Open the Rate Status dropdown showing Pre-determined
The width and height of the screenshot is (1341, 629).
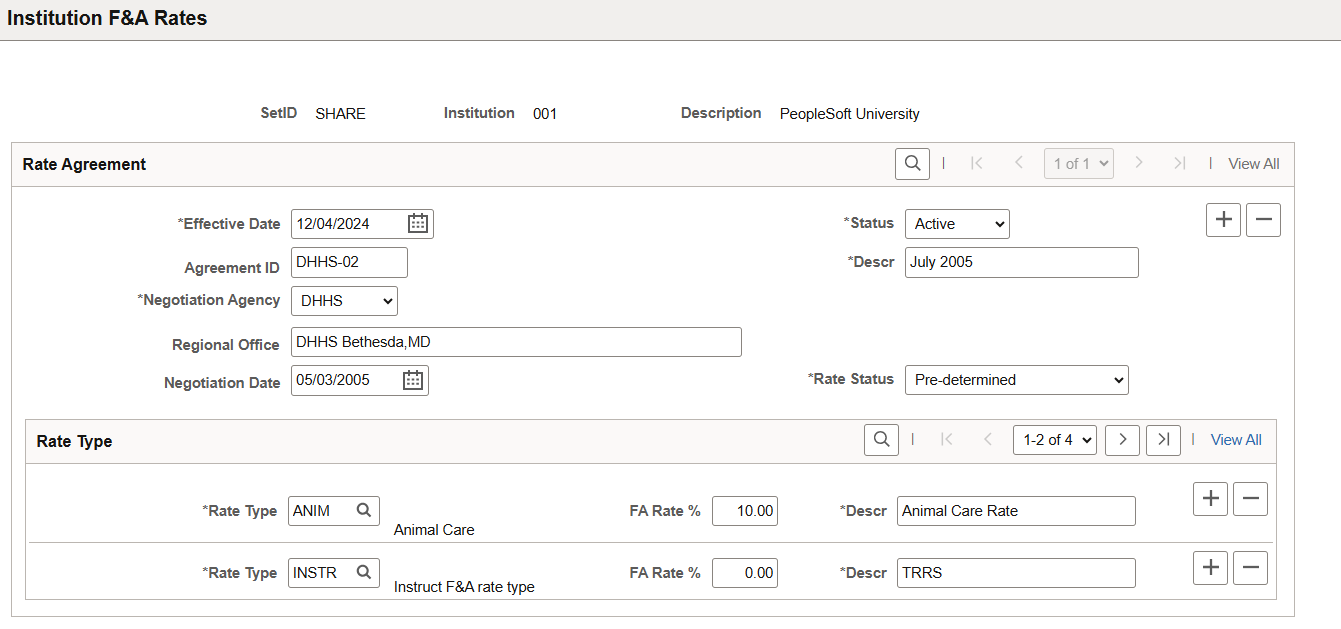click(x=1016, y=380)
